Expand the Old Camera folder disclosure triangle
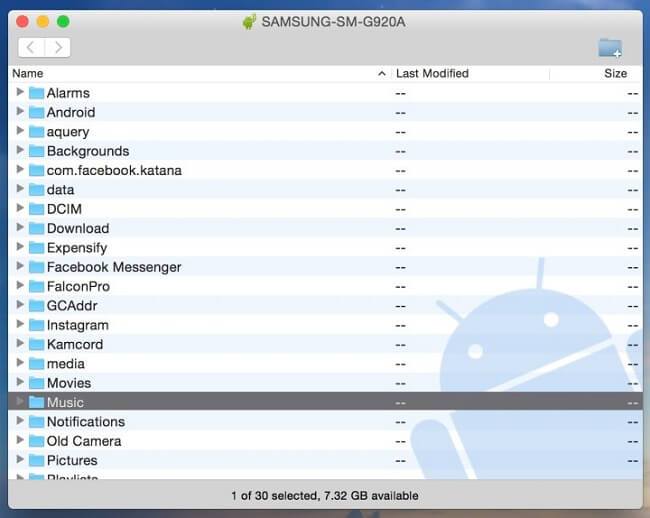This screenshot has height=518, width=650. click(19, 440)
